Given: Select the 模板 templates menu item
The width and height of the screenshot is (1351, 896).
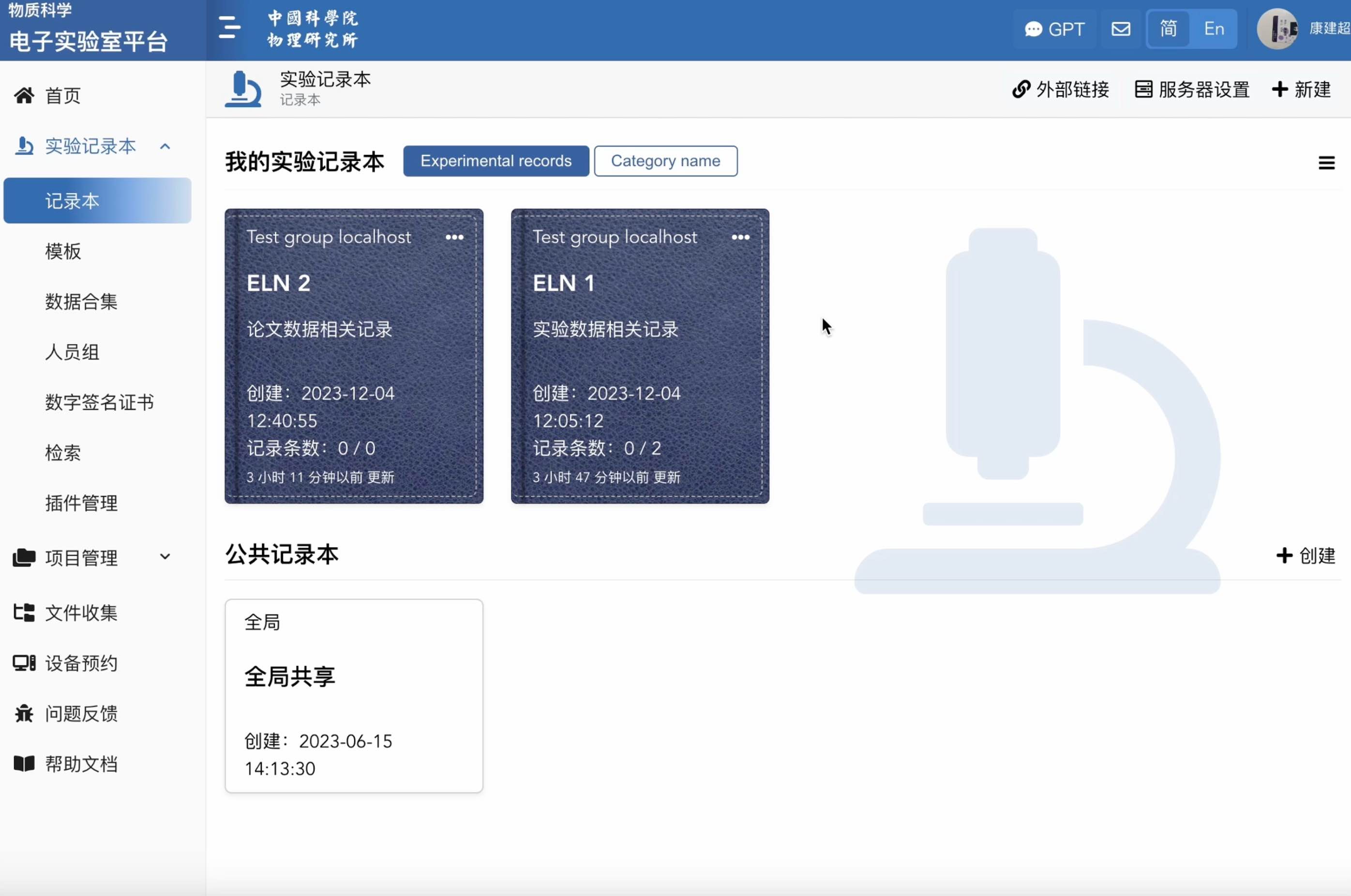Looking at the screenshot, I should point(63,252).
